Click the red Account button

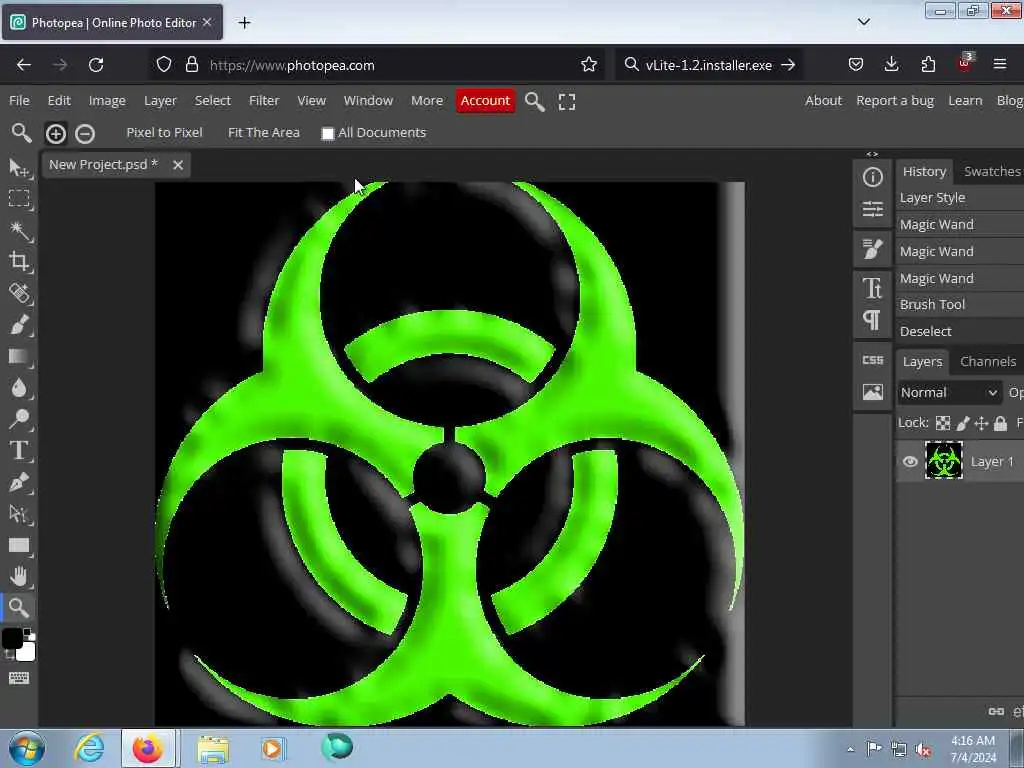coord(485,101)
